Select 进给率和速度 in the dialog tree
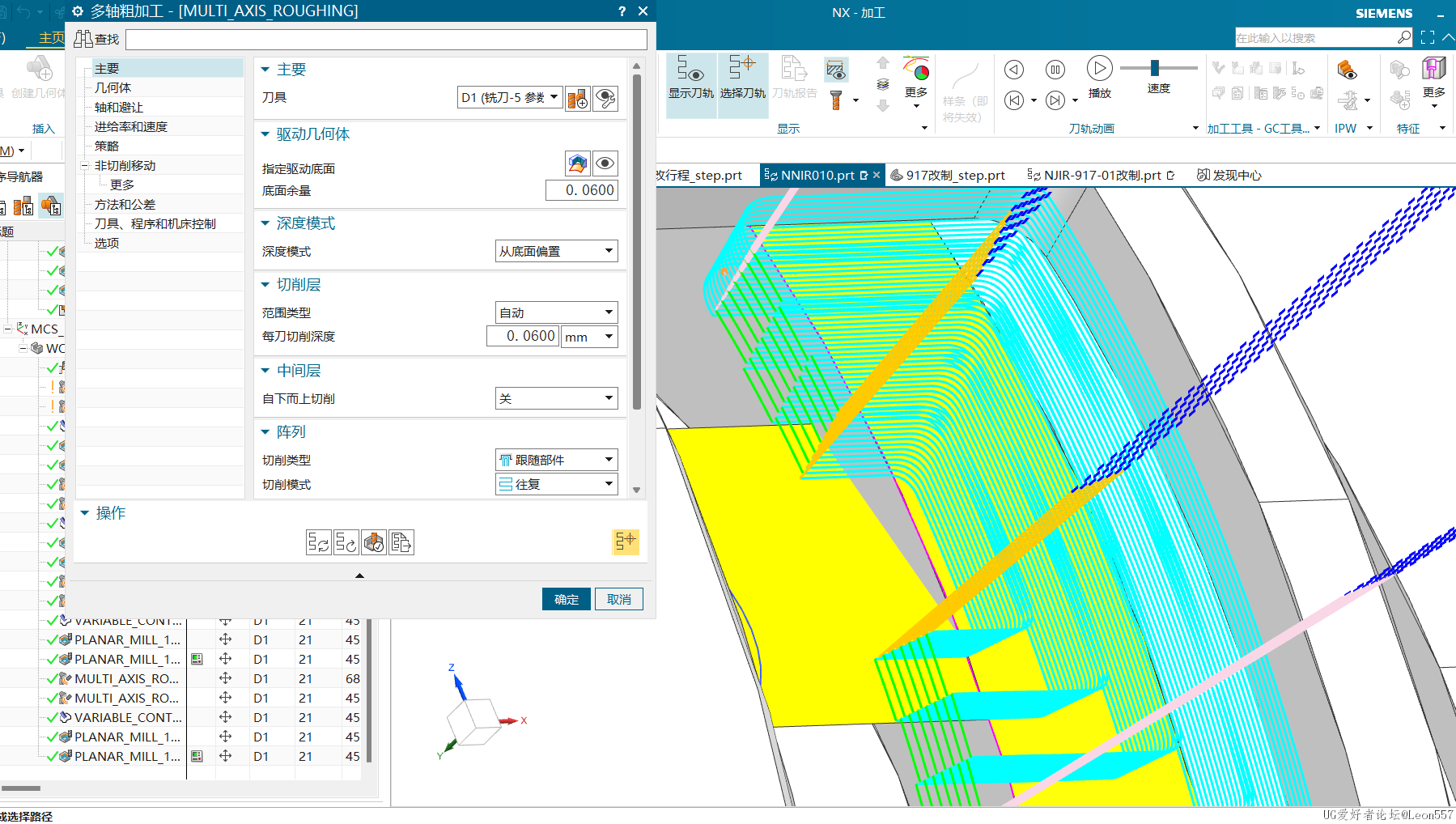The image size is (1456, 824). (x=131, y=126)
